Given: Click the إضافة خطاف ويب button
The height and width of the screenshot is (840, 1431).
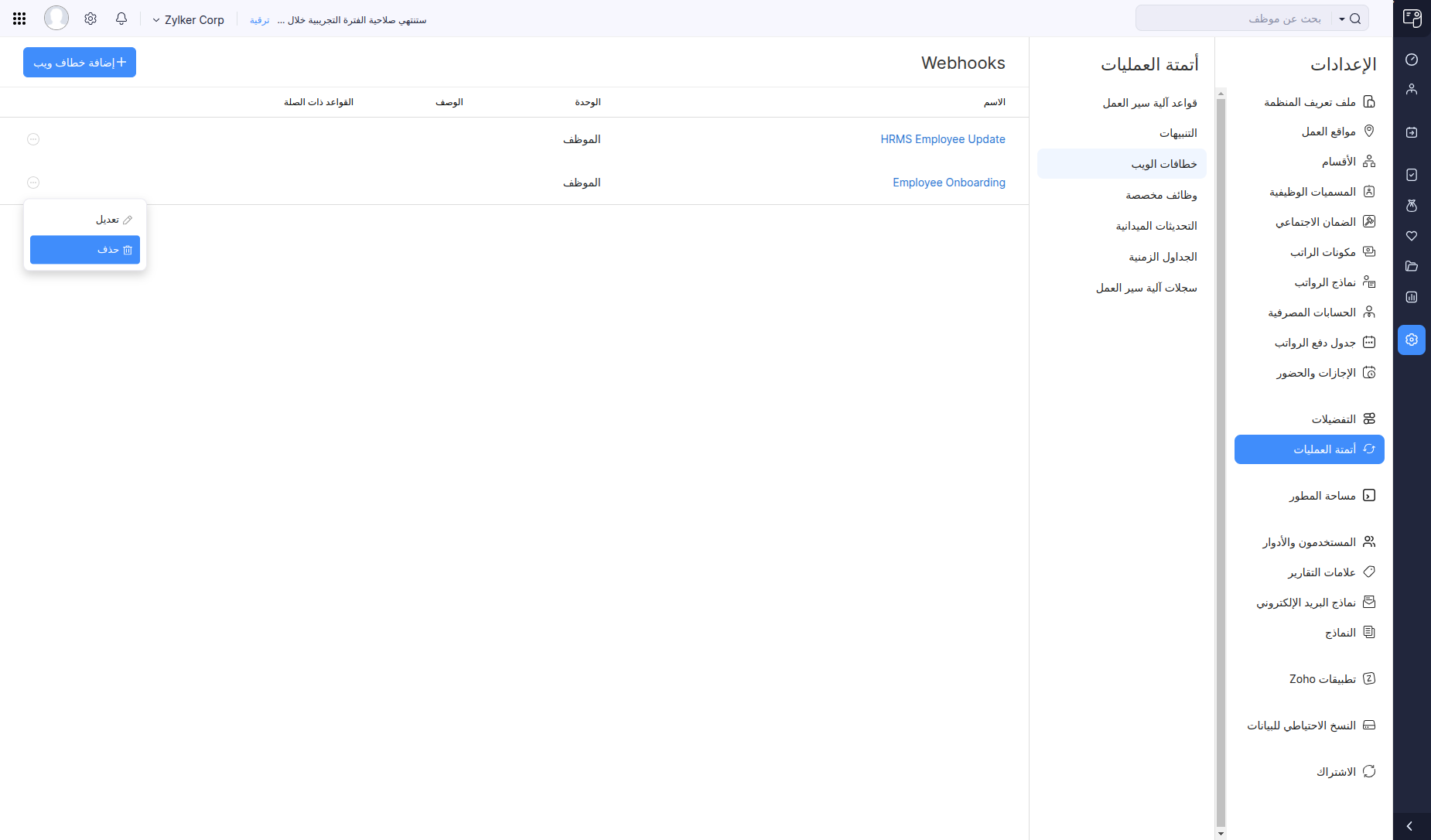Looking at the screenshot, I should [80, 63].
